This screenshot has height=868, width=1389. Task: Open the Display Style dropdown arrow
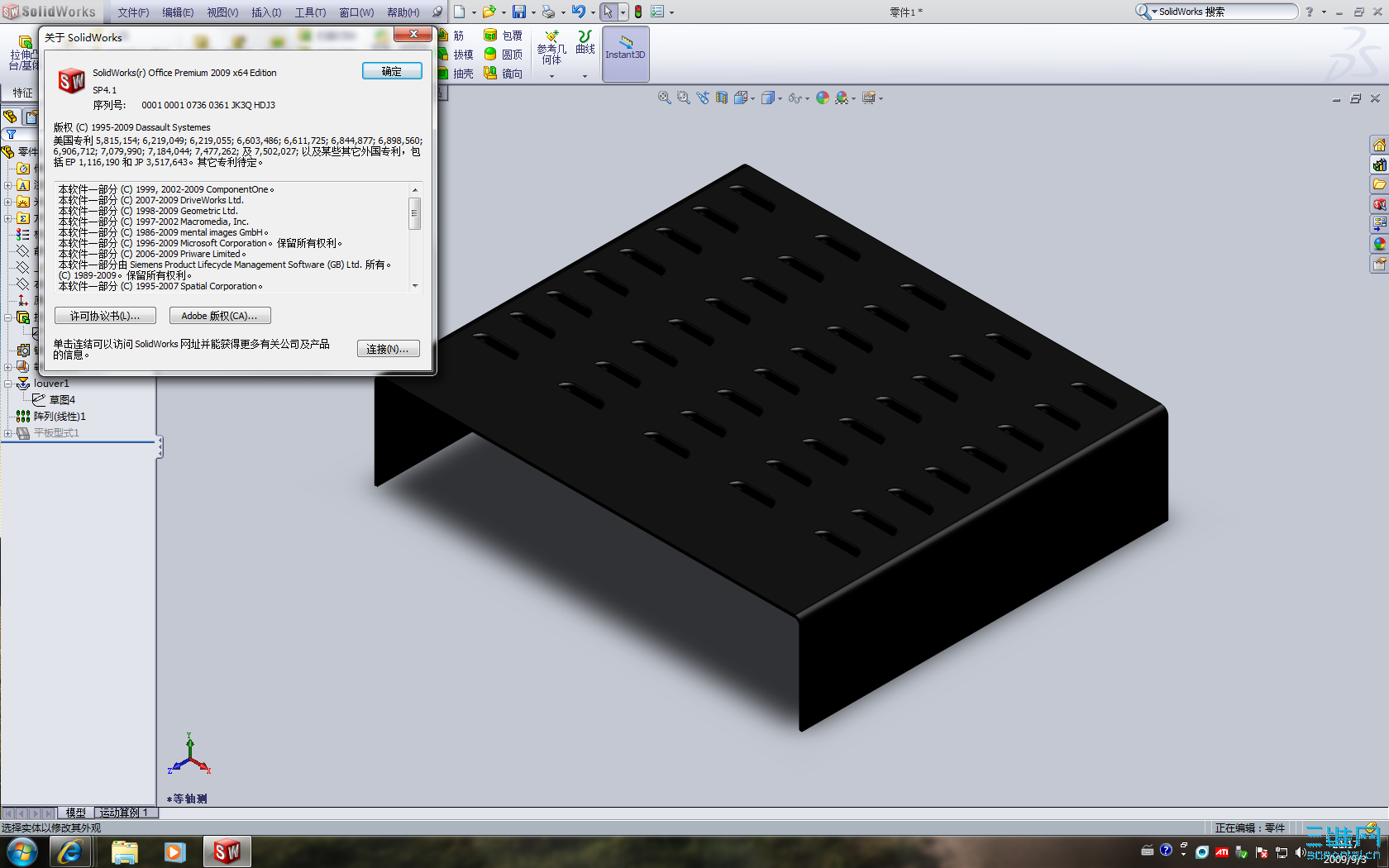click(780, 99)
